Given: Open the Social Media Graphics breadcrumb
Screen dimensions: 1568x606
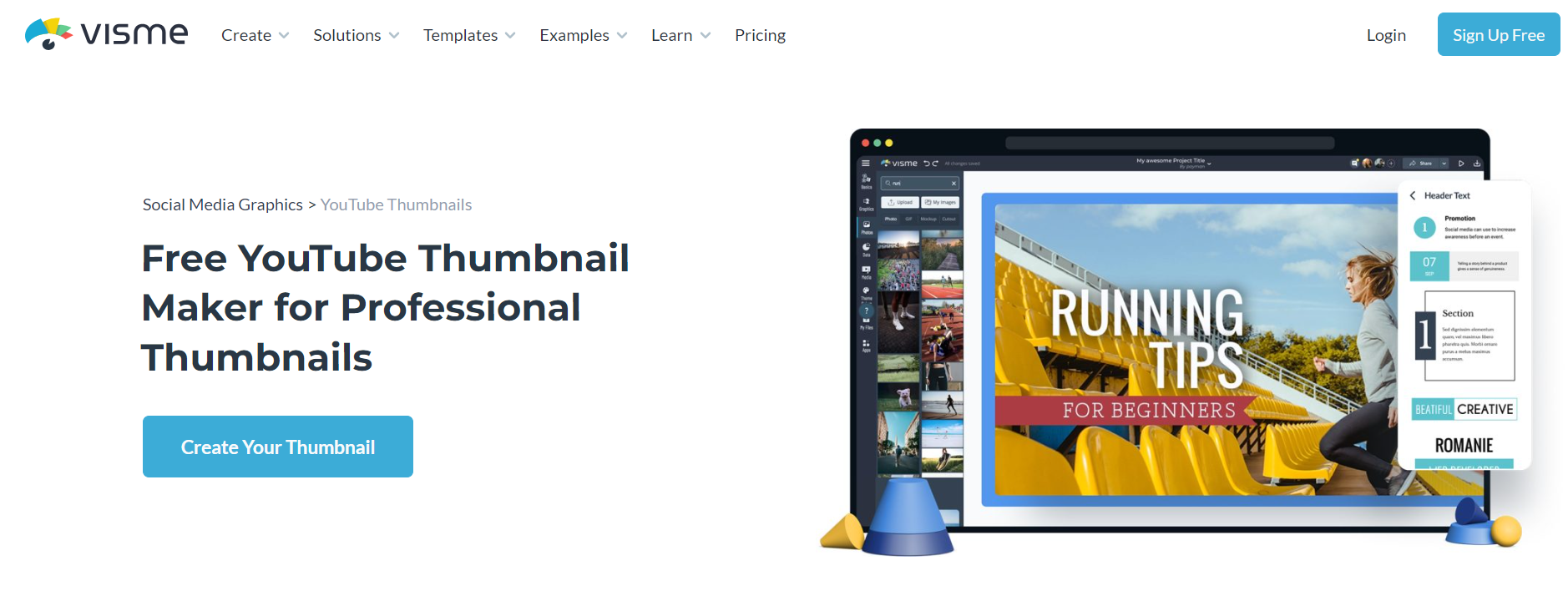Looking at the screenshot, I should 223,205.
